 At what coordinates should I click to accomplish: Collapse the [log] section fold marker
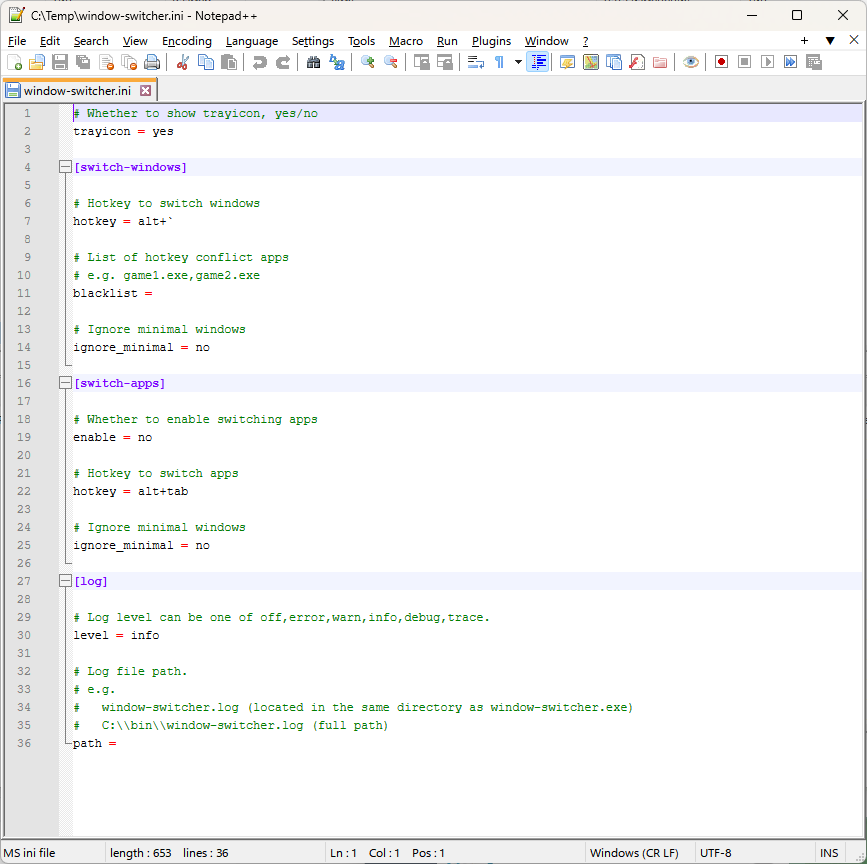[x=65, y=581]
